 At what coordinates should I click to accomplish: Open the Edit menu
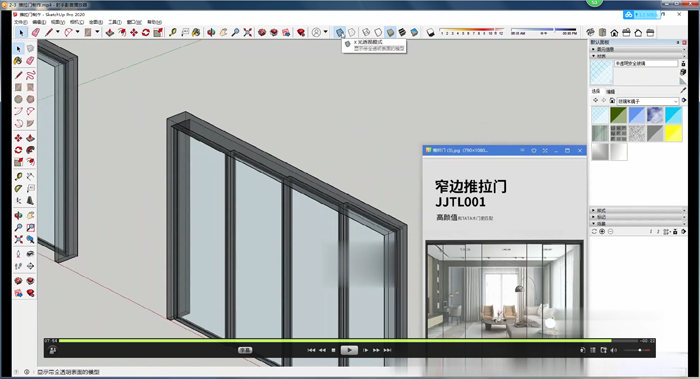point(39,22)
